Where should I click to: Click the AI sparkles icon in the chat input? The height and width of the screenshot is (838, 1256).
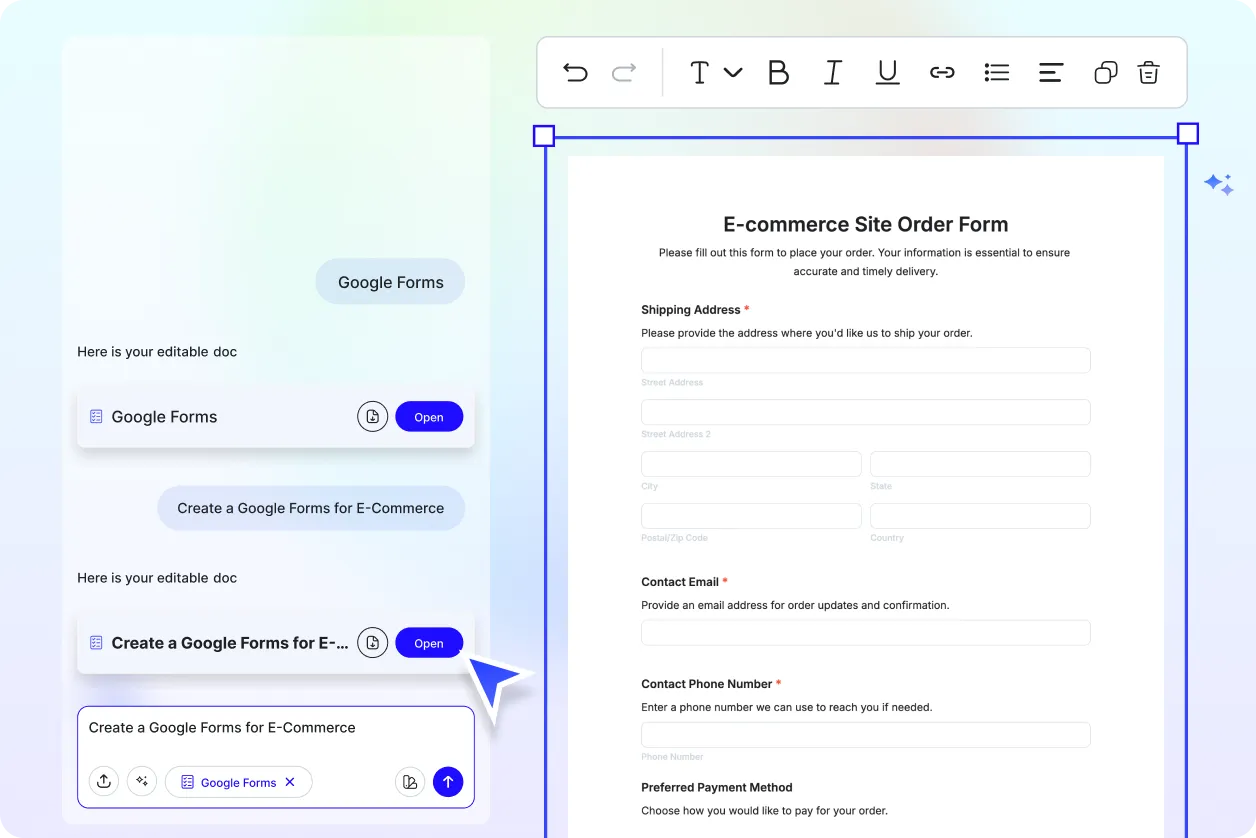point(142,781)
